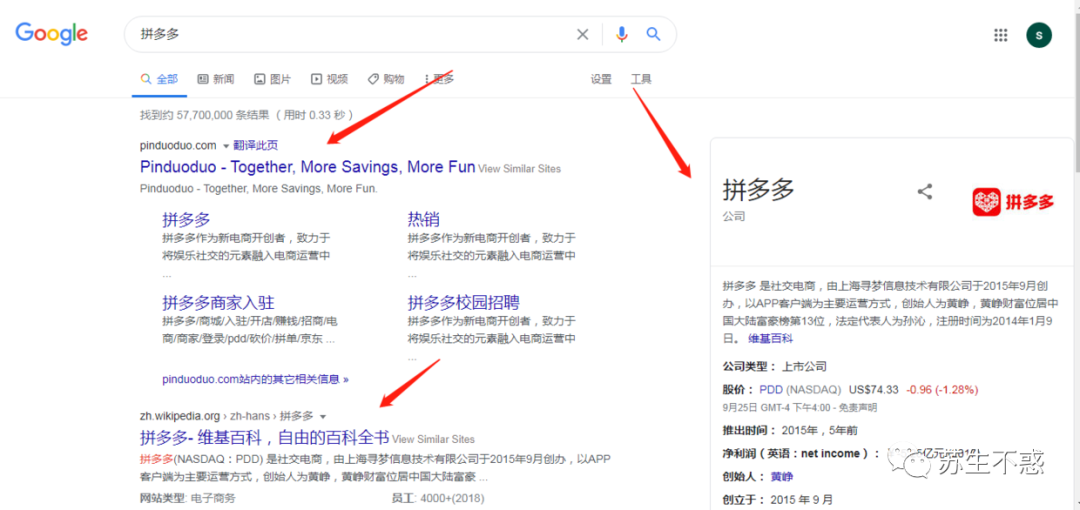Open the PDD stock ticker link

tap(771, 389)
